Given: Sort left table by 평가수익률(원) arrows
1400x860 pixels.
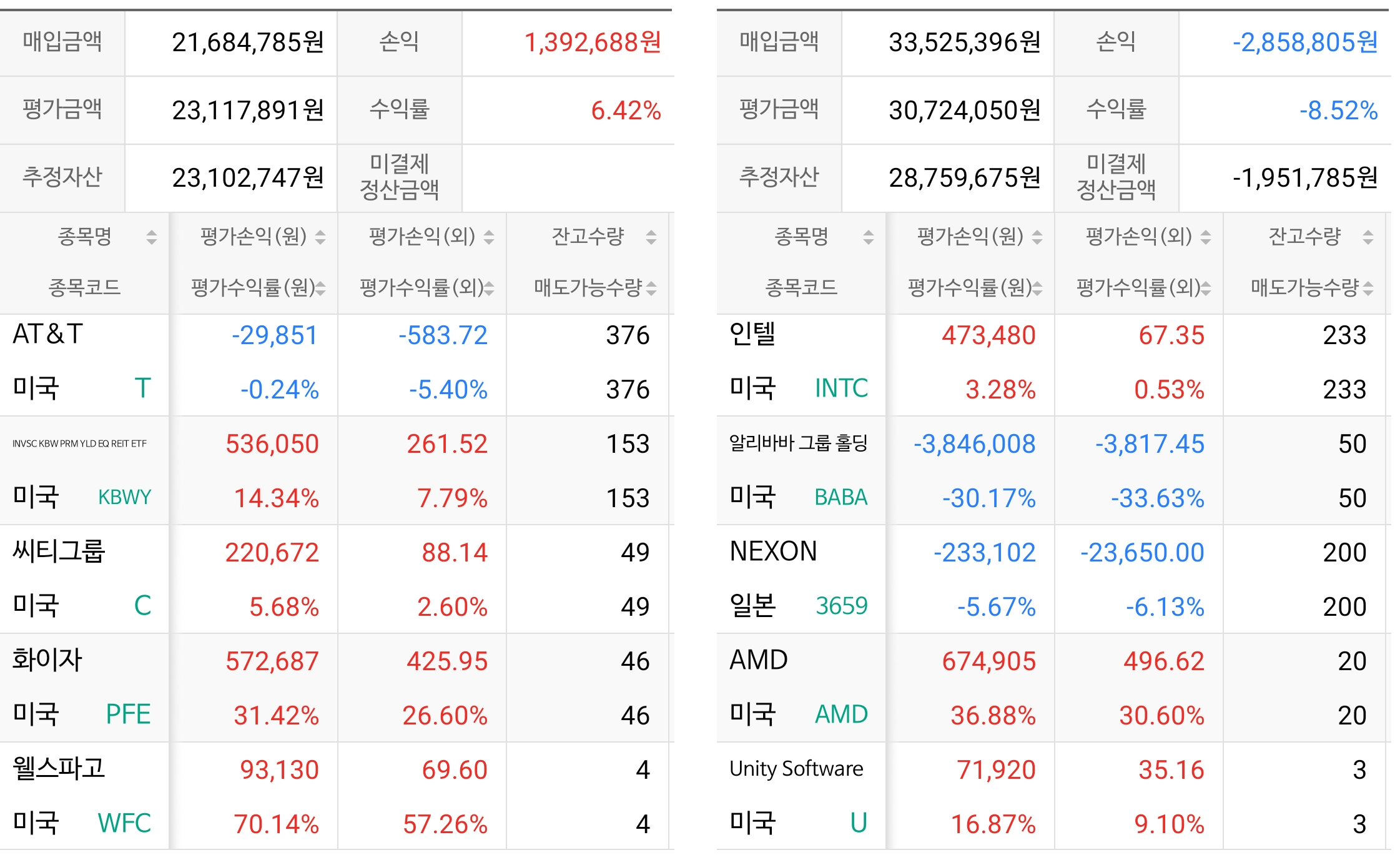Looking at the screenshot, I should tap(320, 288).
